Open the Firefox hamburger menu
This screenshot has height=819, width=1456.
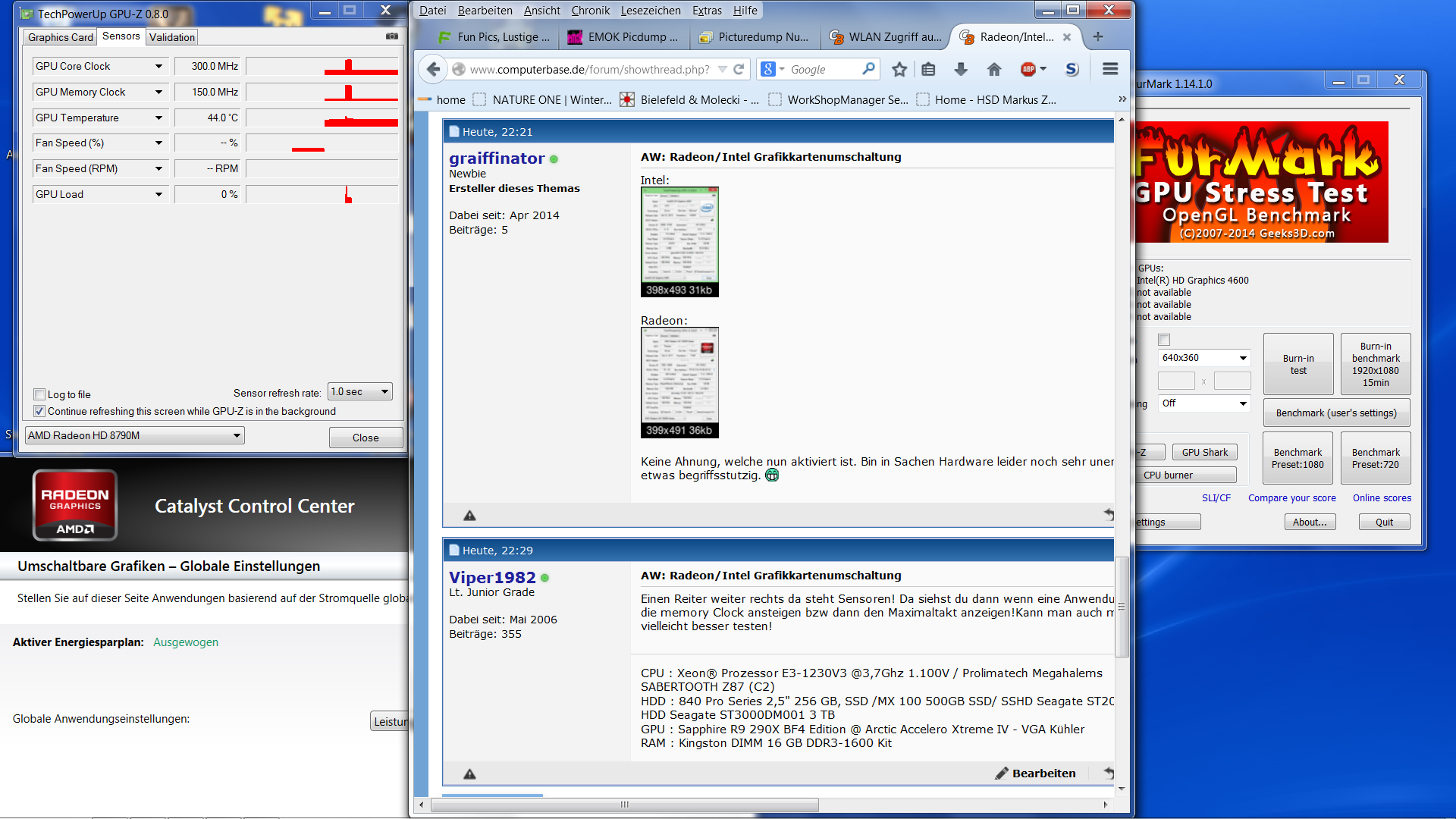point(1110,69)
